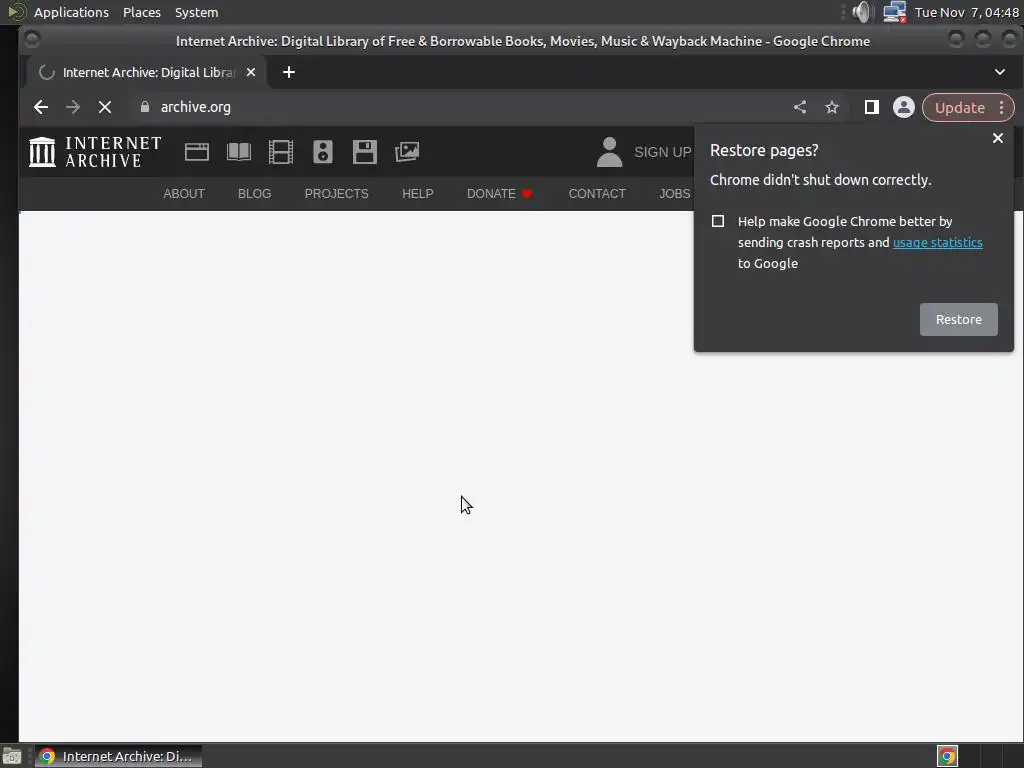Open the Texts book icon
Screen dimensions: 1024x768
pyautogui.click(x=239, y=152)
